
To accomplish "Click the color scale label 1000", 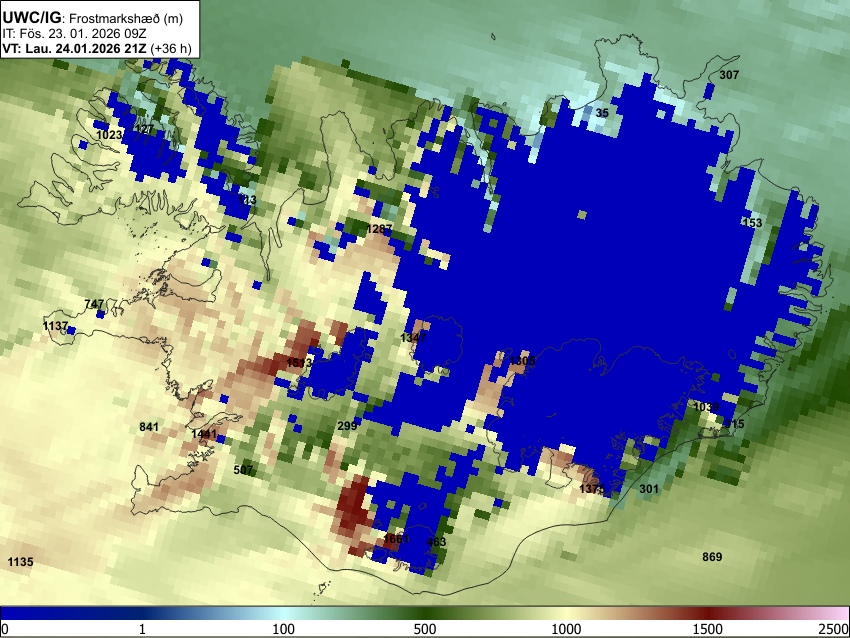I will pyautogui.click(x=566, y=629).
